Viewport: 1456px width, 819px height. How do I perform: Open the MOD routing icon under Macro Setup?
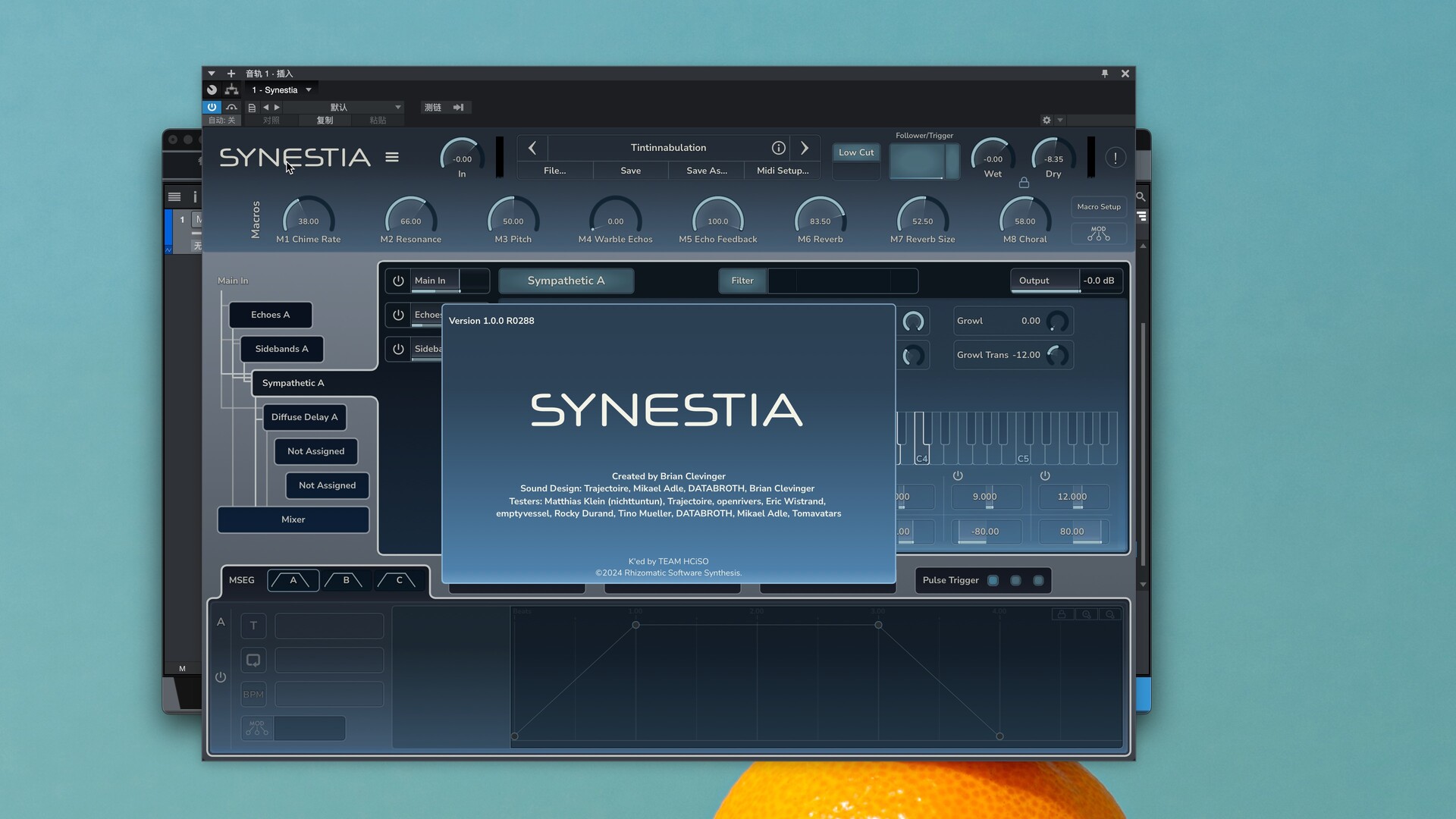(1098, 234)
